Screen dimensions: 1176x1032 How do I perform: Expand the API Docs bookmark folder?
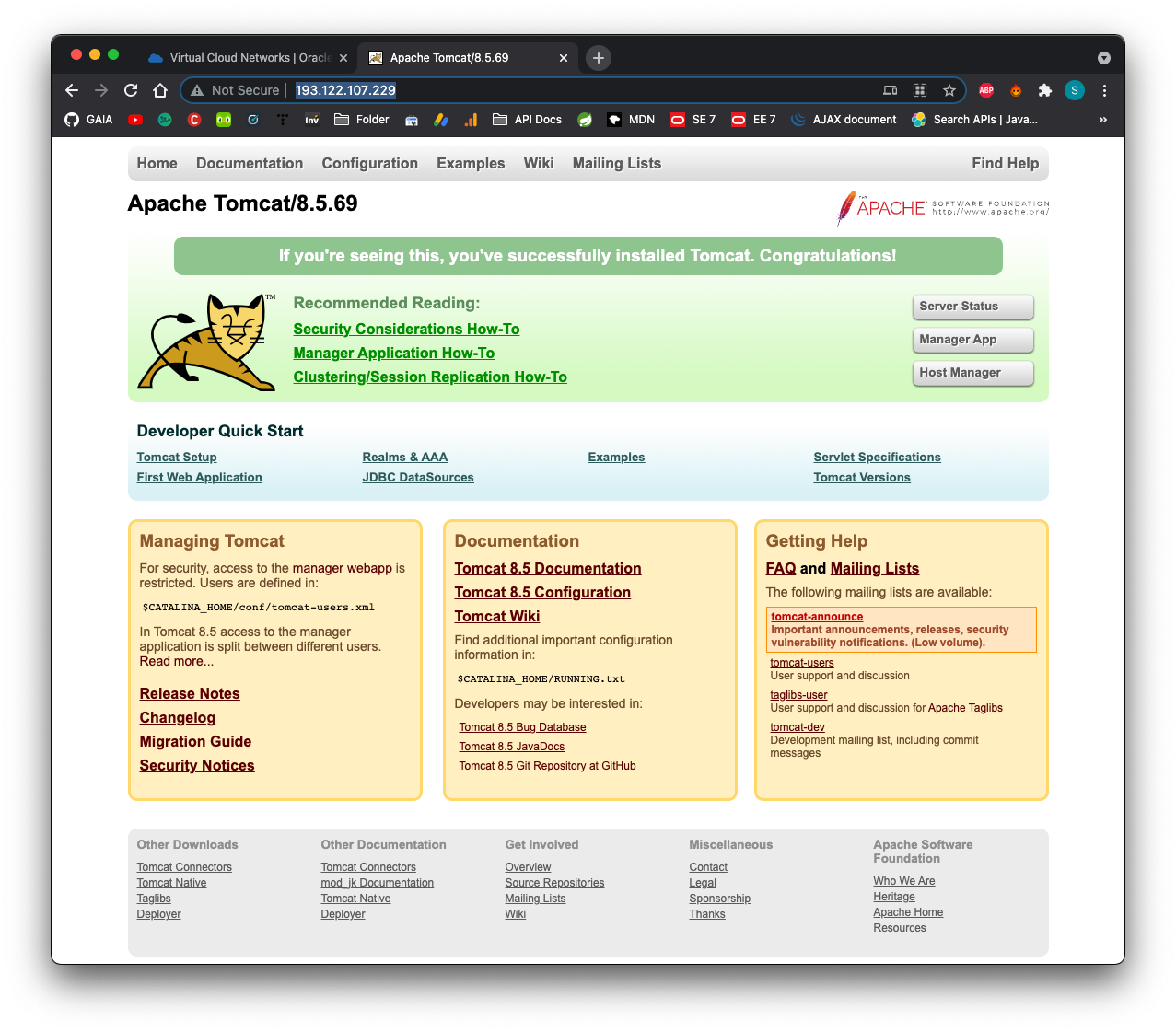[528, 120]
